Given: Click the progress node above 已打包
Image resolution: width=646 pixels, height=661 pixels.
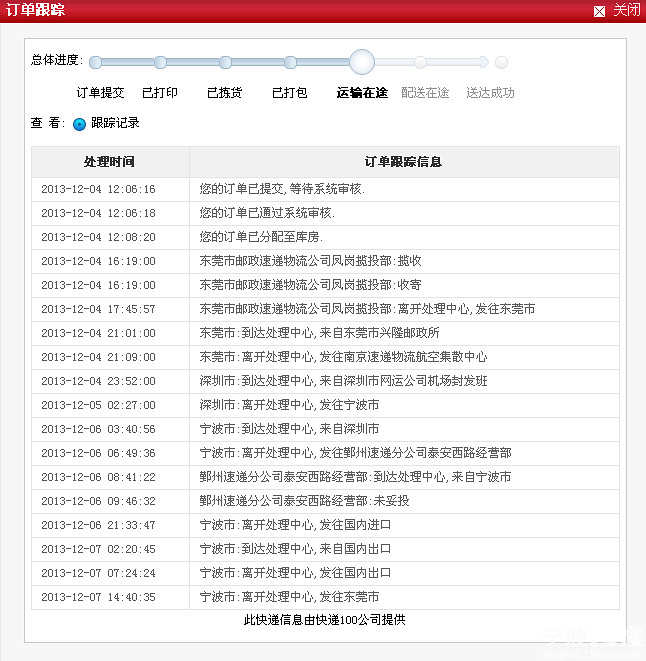Looking at the screenshot, I should (x=290, y=62).
